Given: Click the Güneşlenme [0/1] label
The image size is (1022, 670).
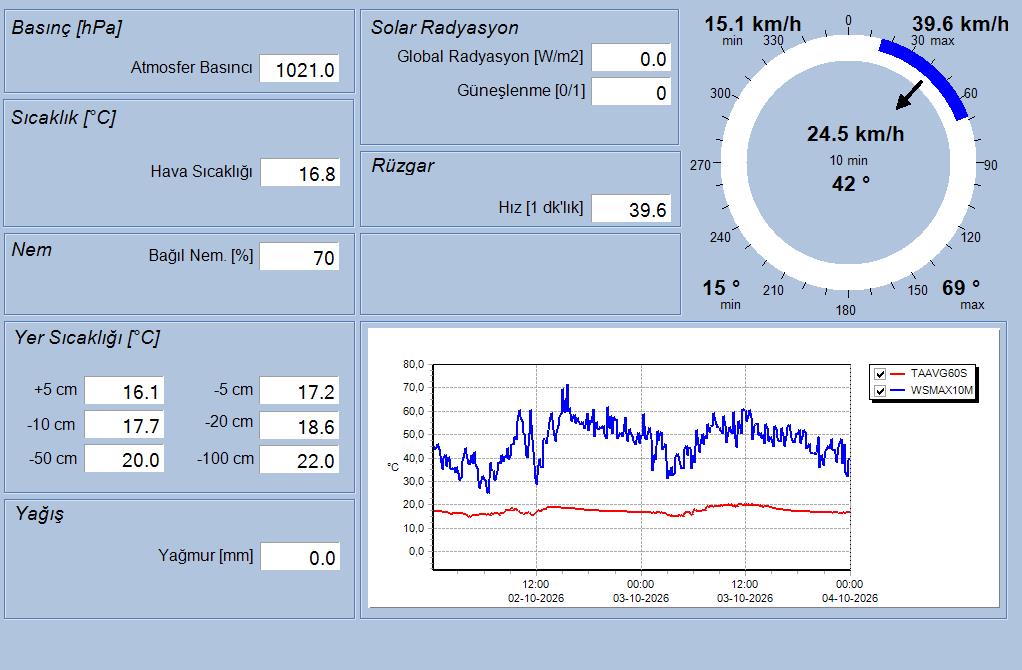Looking at the screenshot, I should click(521, 90).
